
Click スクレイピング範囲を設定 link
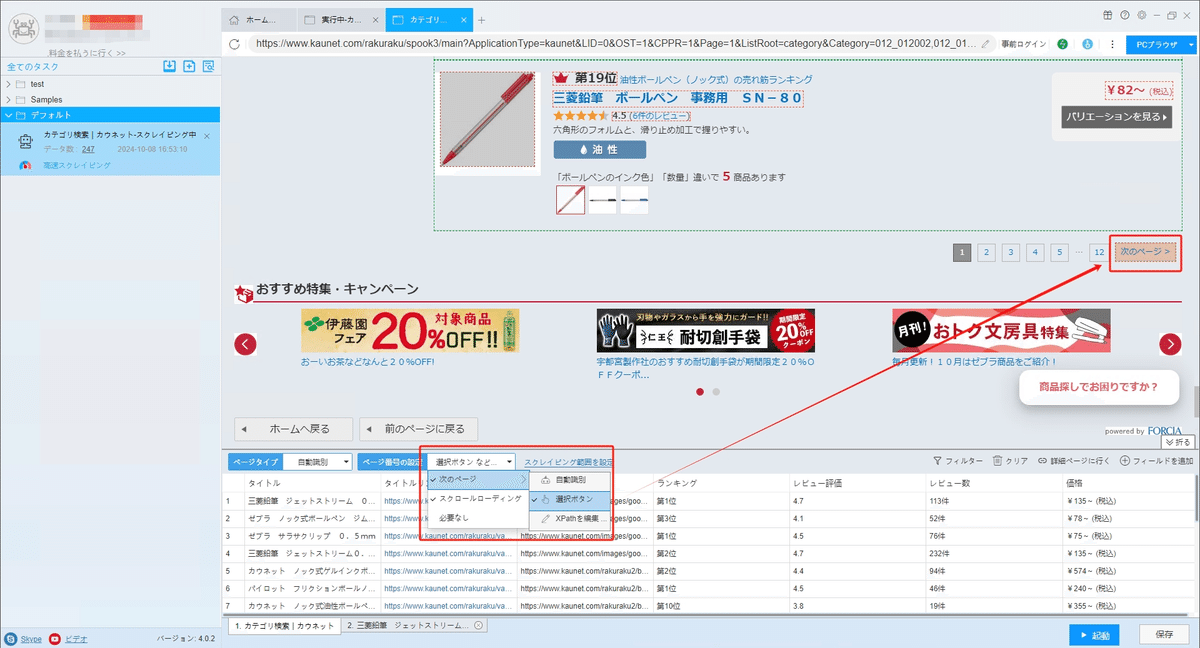[x=568, y=462]
